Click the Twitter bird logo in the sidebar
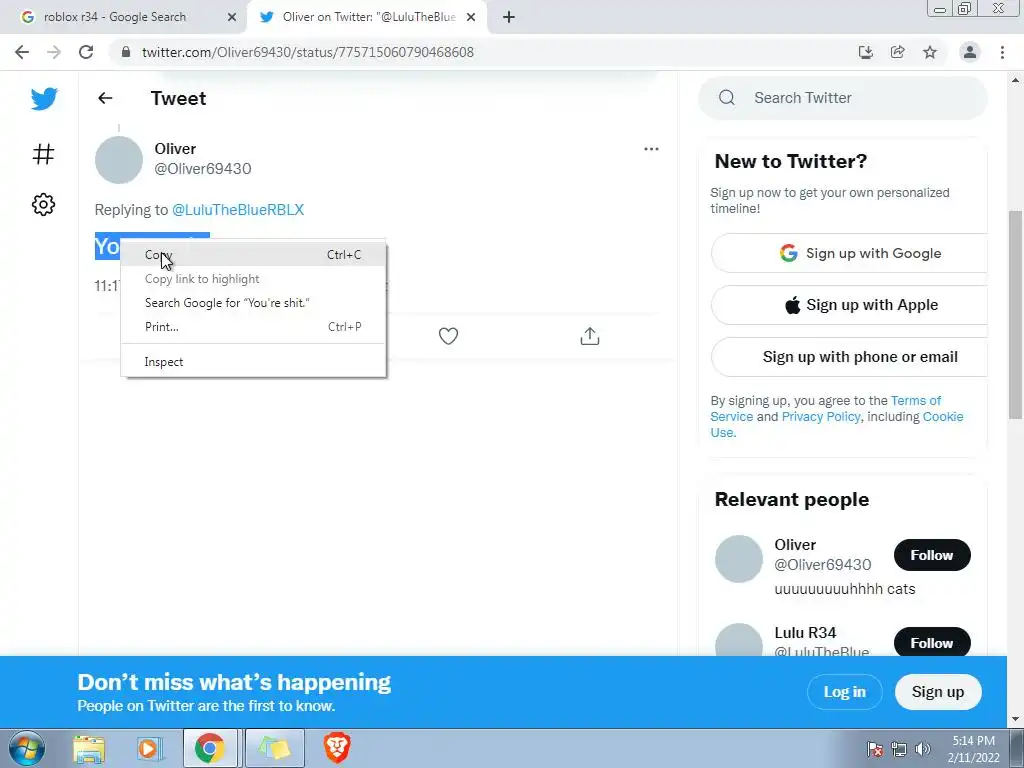This screenshot has width=1024, height=768. pyautogui.click(x=44, y=99)
